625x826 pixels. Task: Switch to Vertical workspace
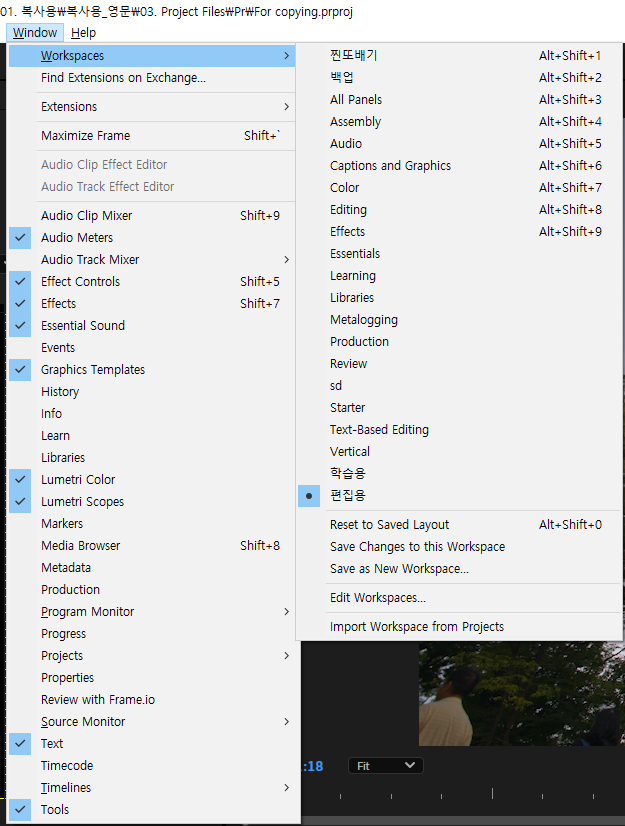(459, 452)
